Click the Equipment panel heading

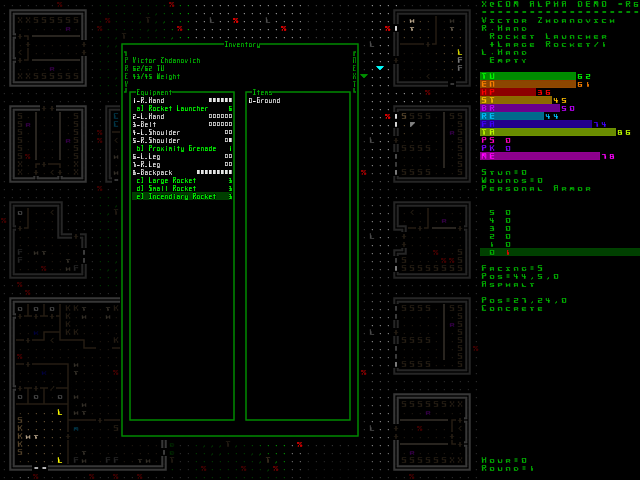tap(154, 93)
